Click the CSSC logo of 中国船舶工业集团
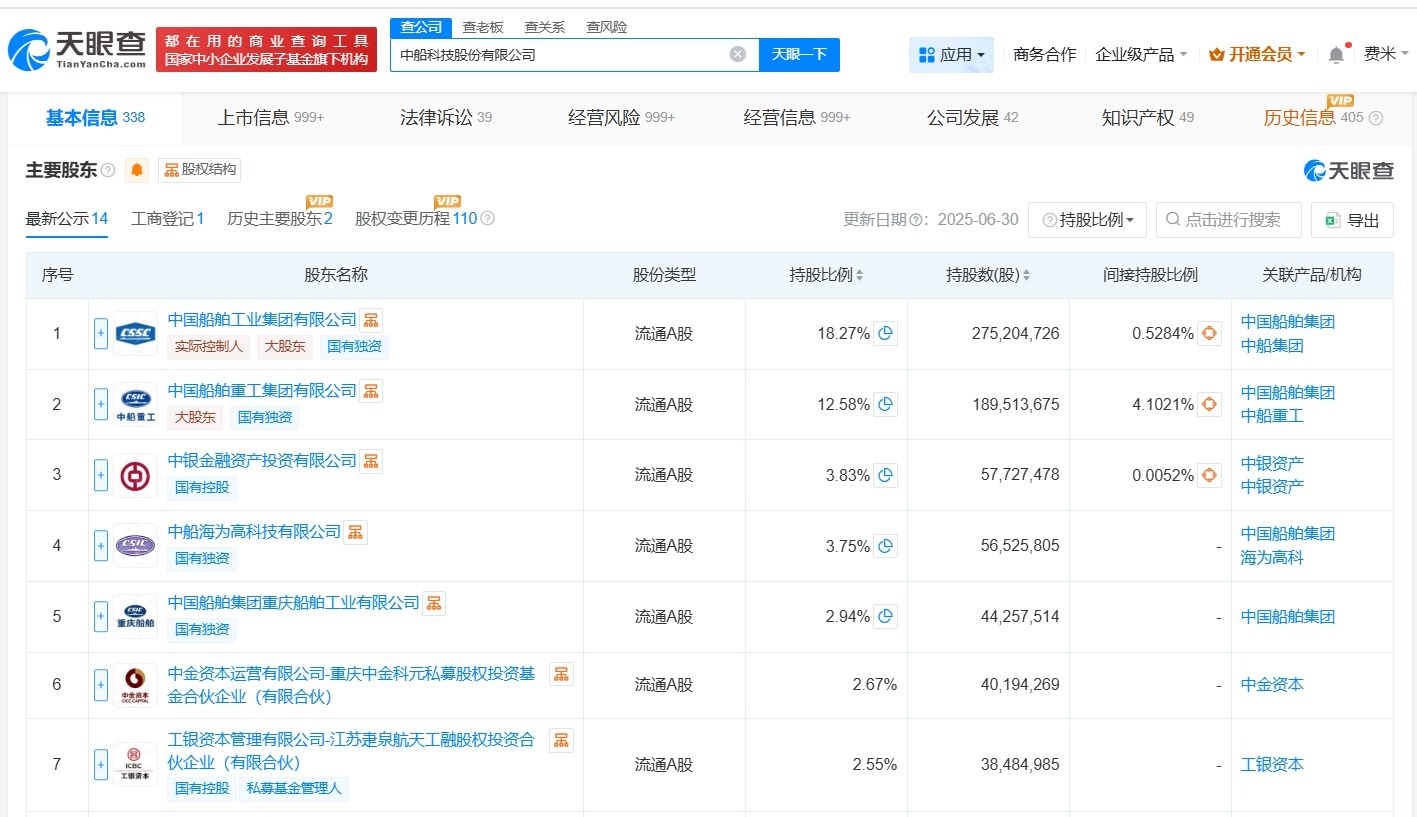 pyautogui.click(x=135, y=333)
